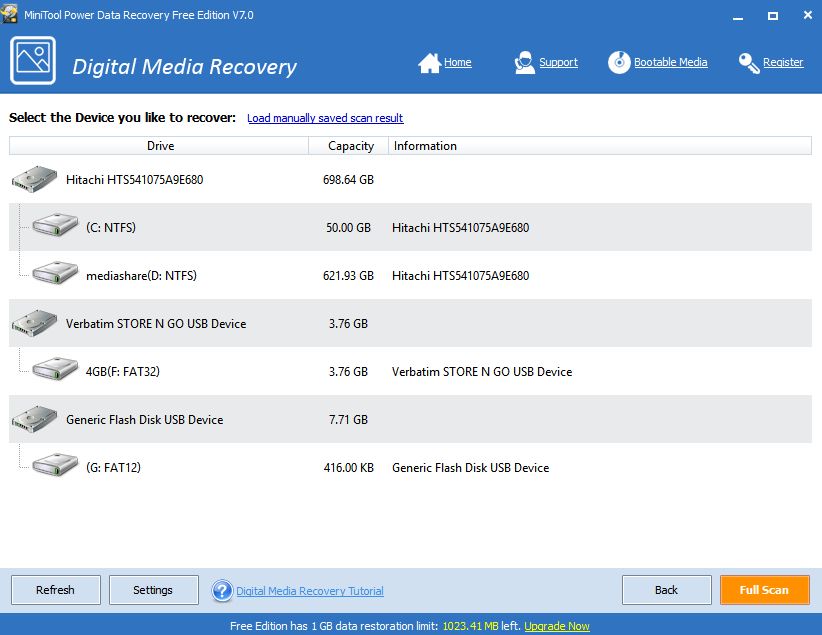Image resolution: width=822 pixels, height=635 pixels.
Task: Select the (C: NTFS) partition
Action: (110, 228)
